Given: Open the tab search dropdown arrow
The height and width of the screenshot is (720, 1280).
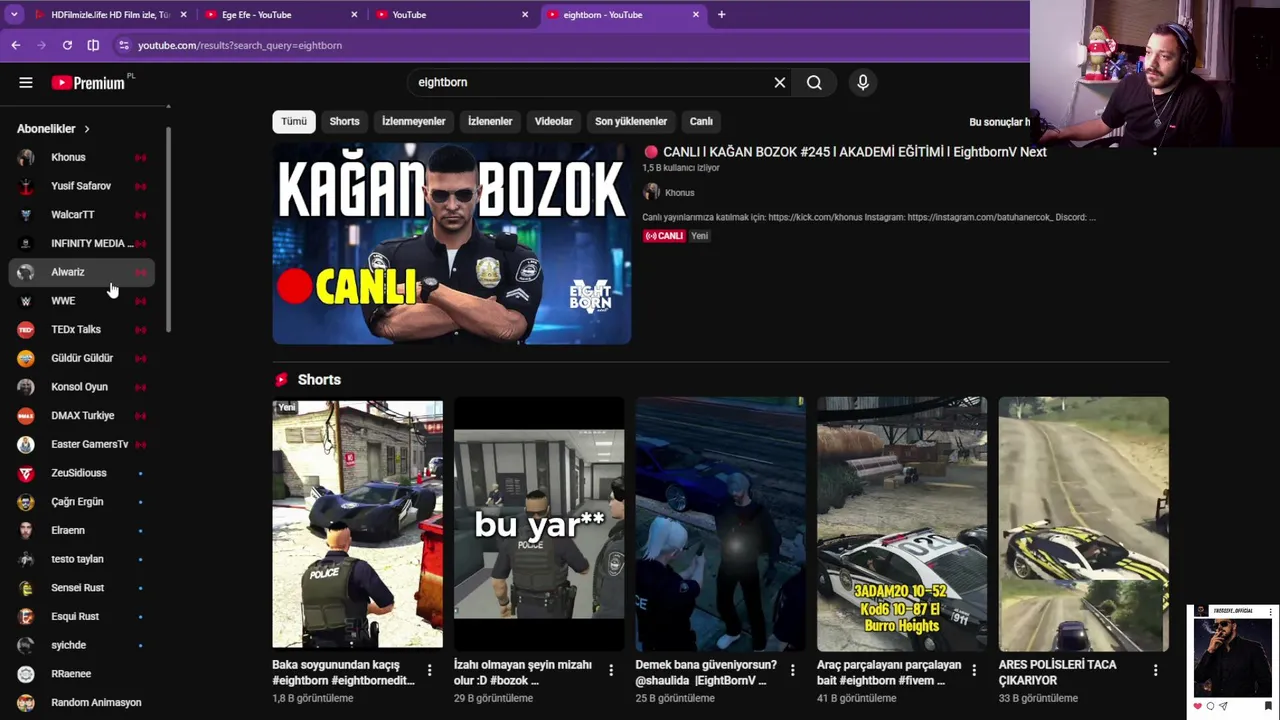Looking at the screenshot, I should click(14, 15).
